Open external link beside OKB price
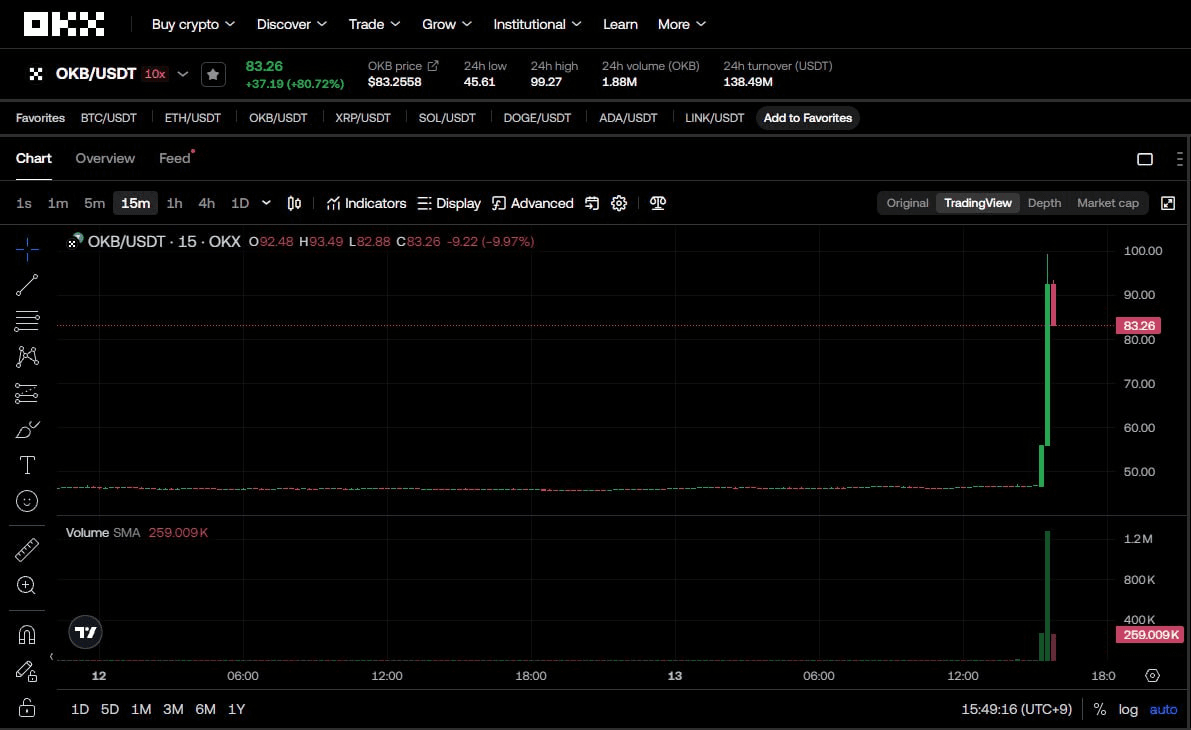Screen dimensions: 1191x730 (x=433, y=66)
